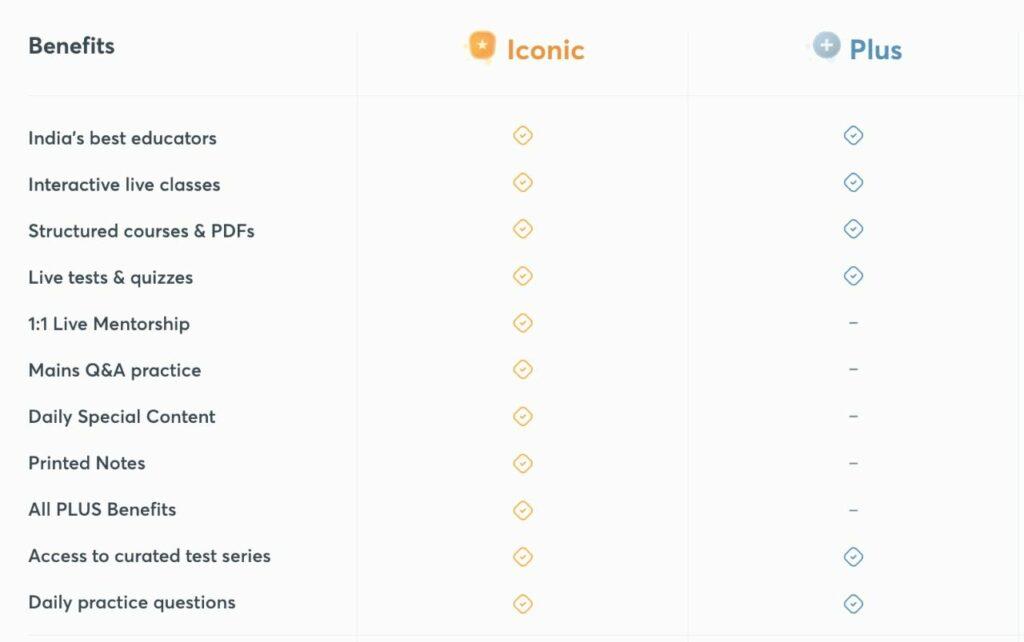Click Iconic checkmark for Mains Q&A practice
This screenshot has height=642, width=1024.
click(522, 370)
